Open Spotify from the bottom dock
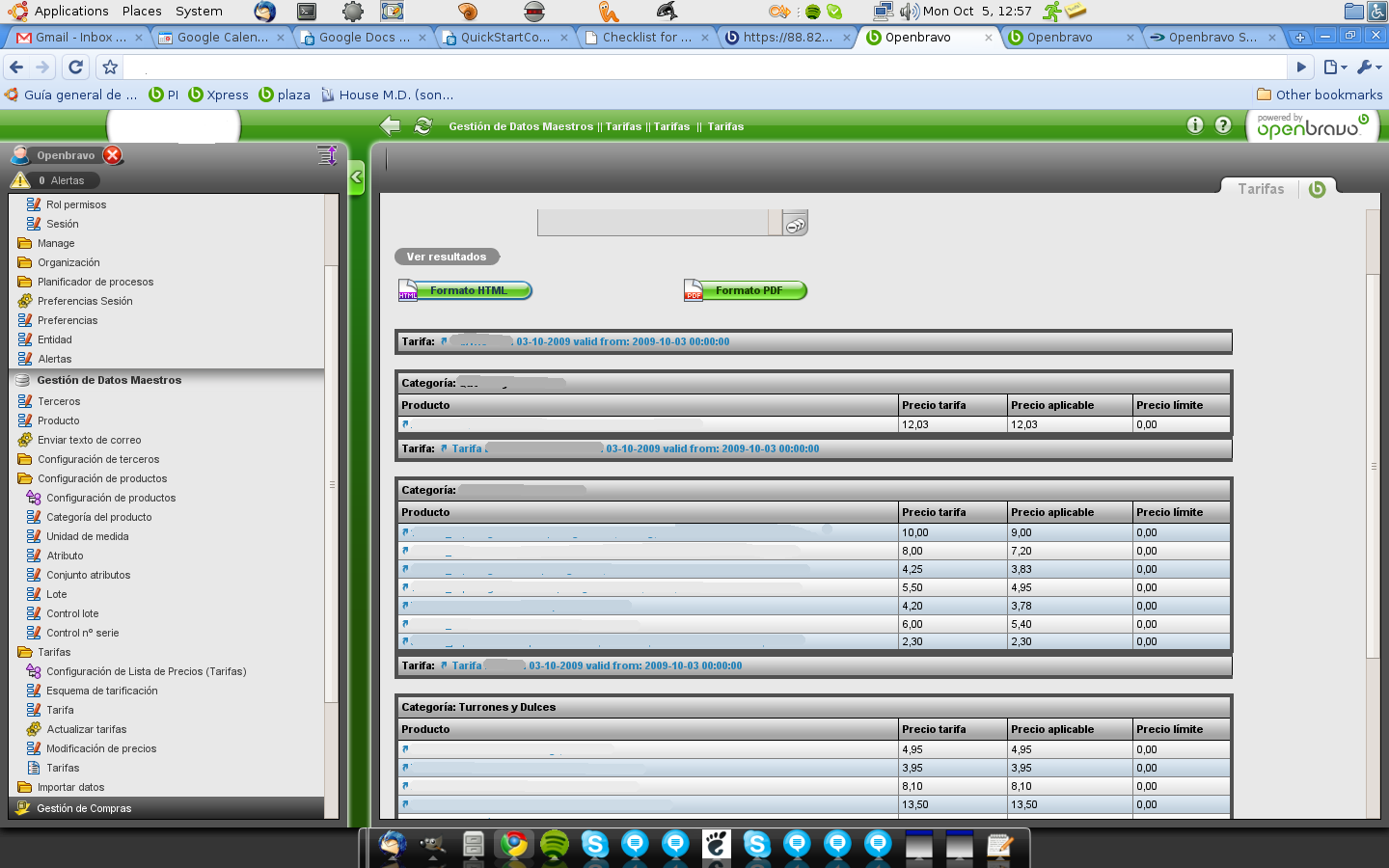The width and height of the screenshot is (1389, 868). point(554,846)
